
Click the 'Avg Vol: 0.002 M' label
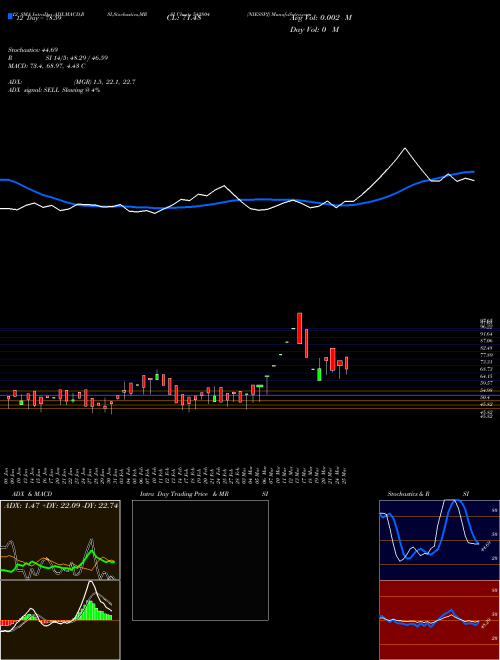[x=321, y=18]
